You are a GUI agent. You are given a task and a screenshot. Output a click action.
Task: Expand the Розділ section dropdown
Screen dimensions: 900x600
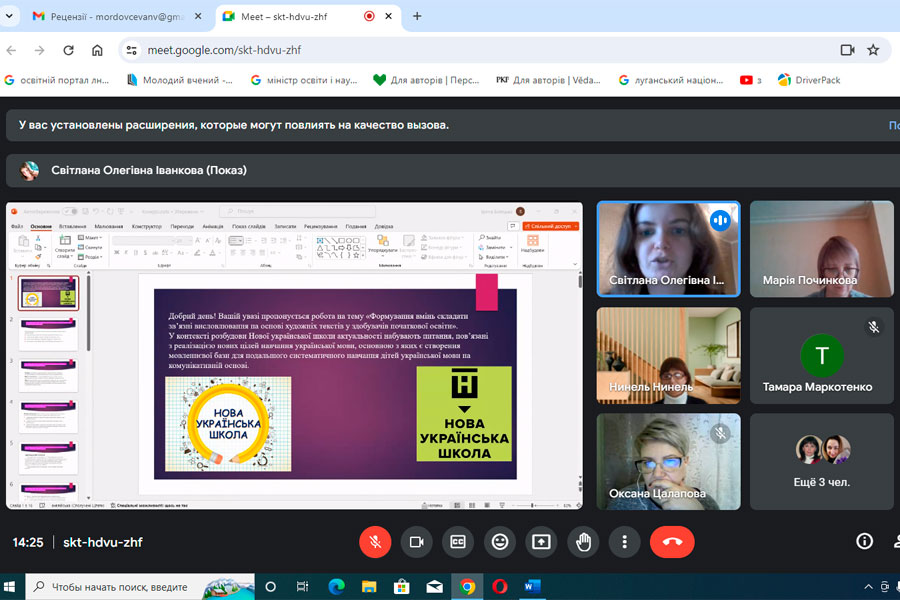point(90,257)
